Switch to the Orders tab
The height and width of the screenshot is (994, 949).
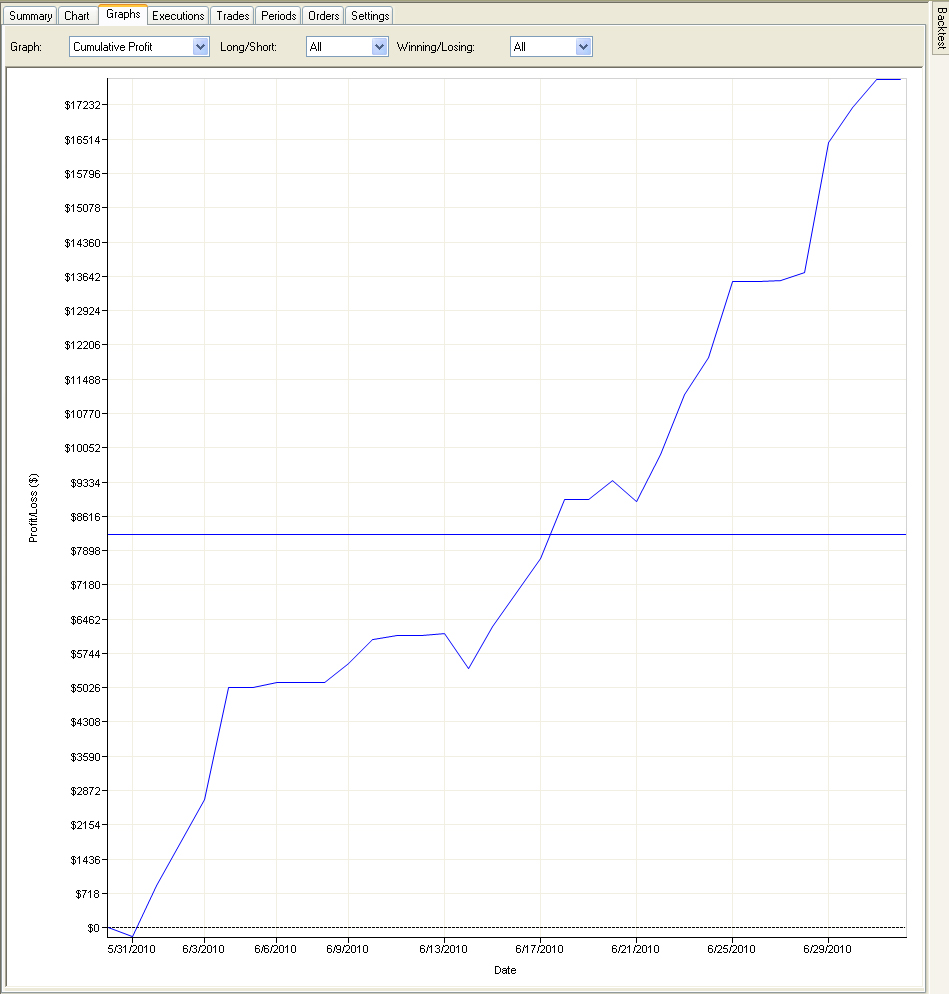pos(323,16)
